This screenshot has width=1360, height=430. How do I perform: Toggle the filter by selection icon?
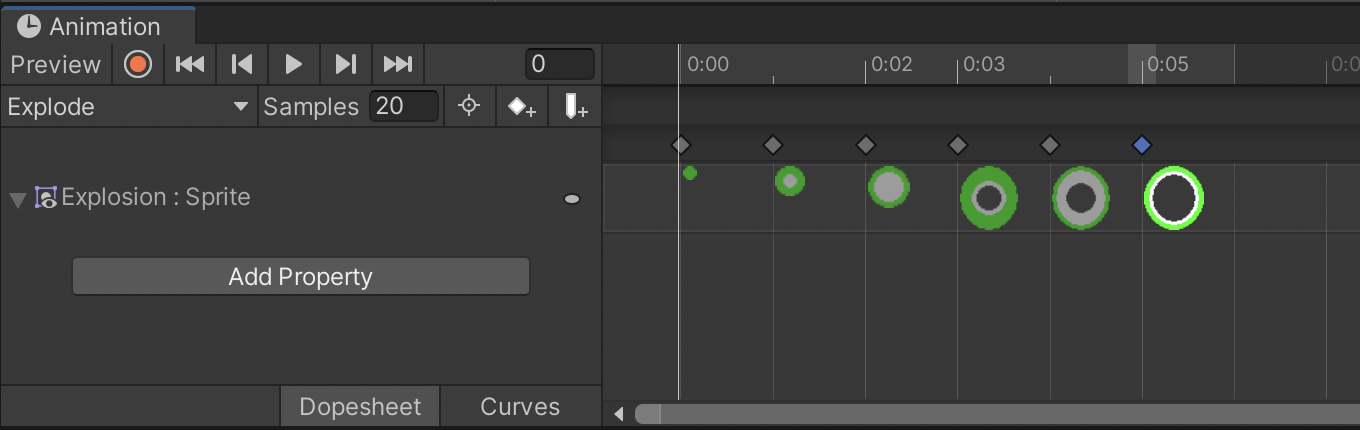pos(469,107)
